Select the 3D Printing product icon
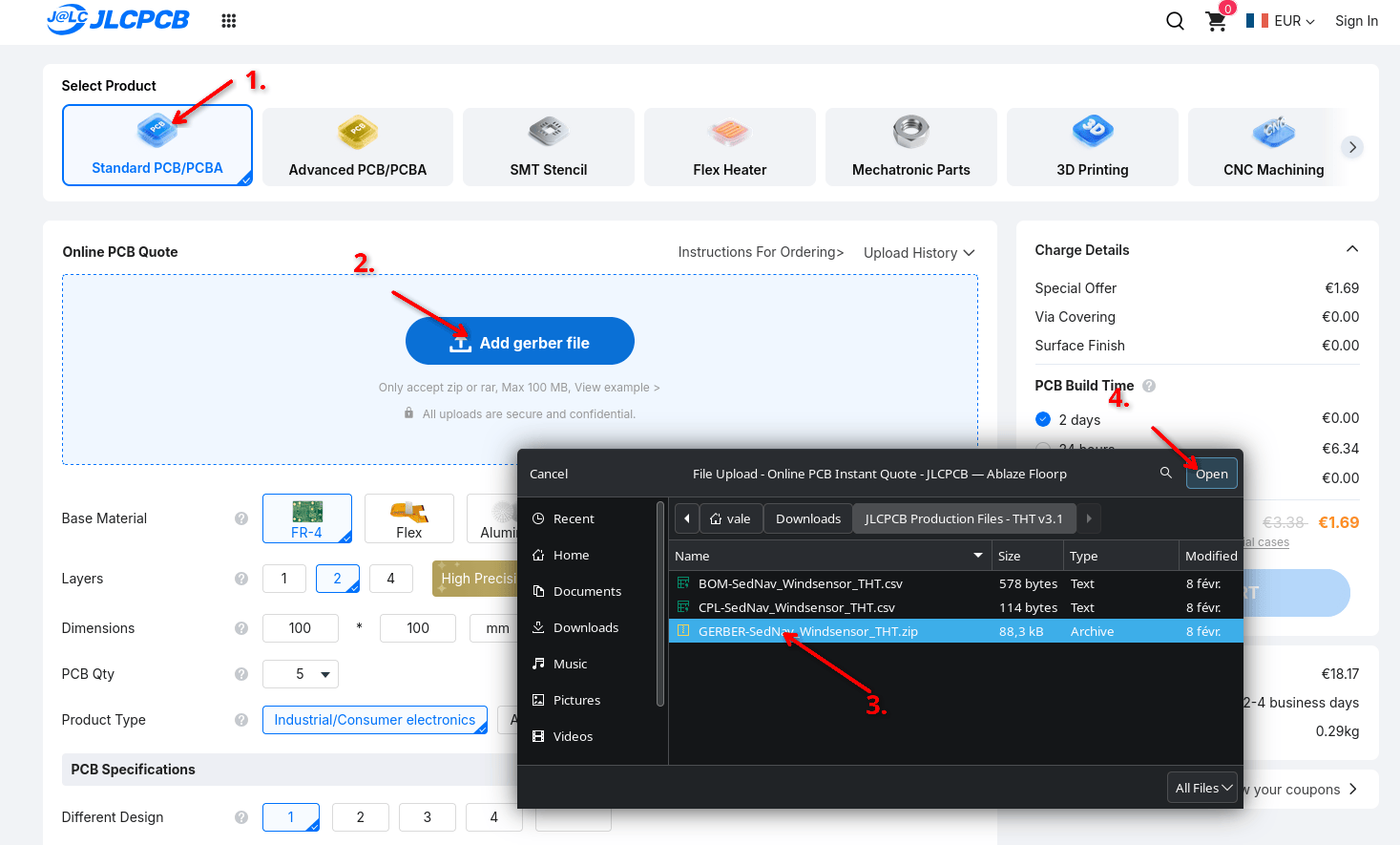The height and width of the screenshot is (845, 1400). point(1092,132)
